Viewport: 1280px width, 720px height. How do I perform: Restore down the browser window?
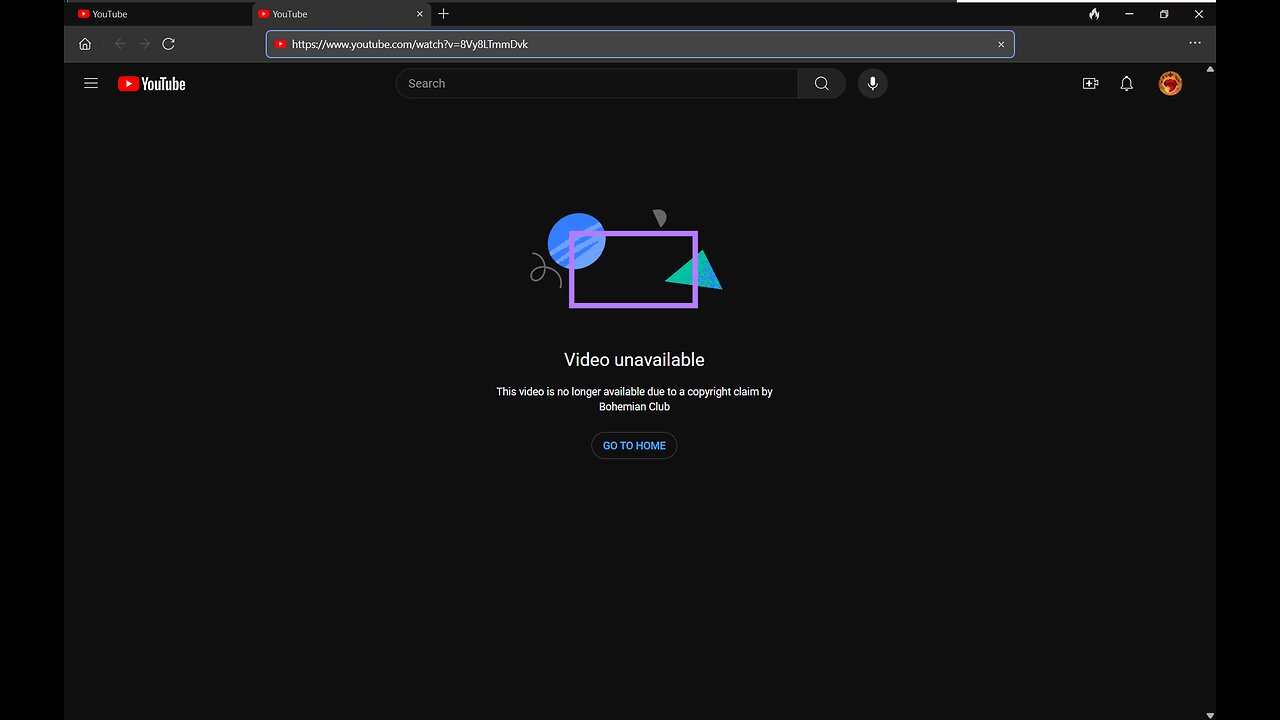[1164, 14]
